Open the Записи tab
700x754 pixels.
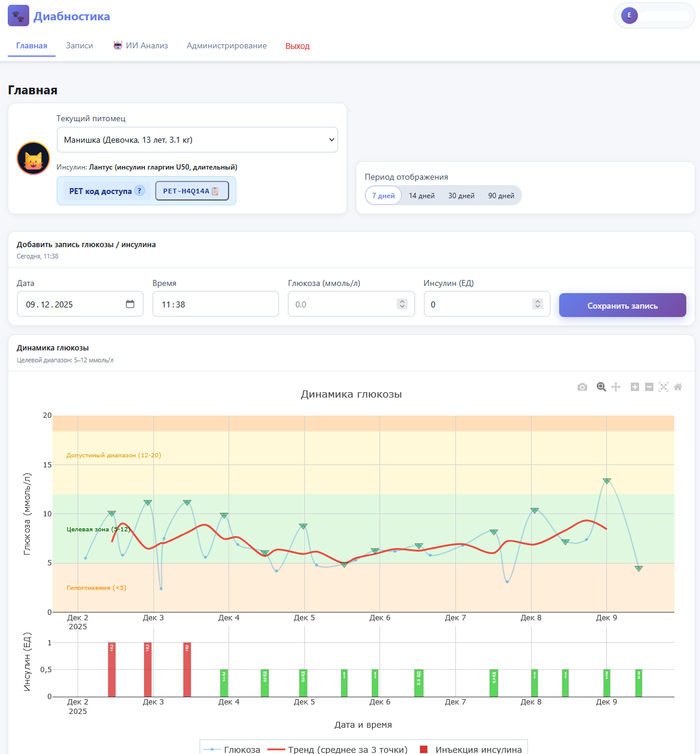[79, 46]
